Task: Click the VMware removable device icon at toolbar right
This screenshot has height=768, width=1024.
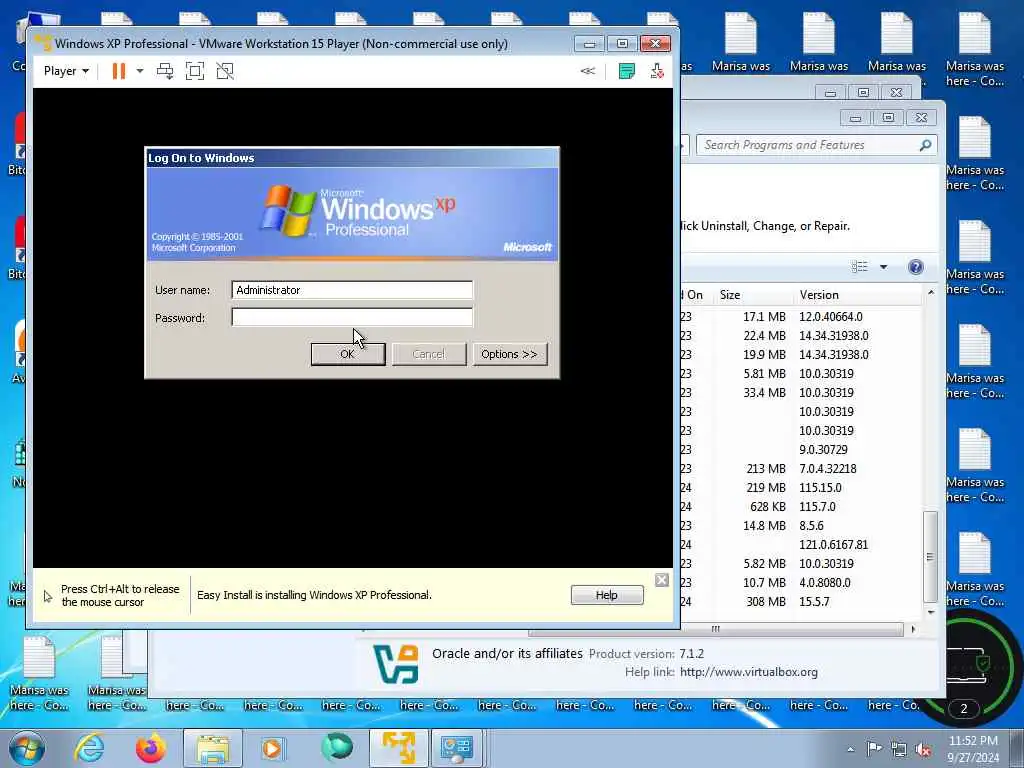Action: point(657,71)
